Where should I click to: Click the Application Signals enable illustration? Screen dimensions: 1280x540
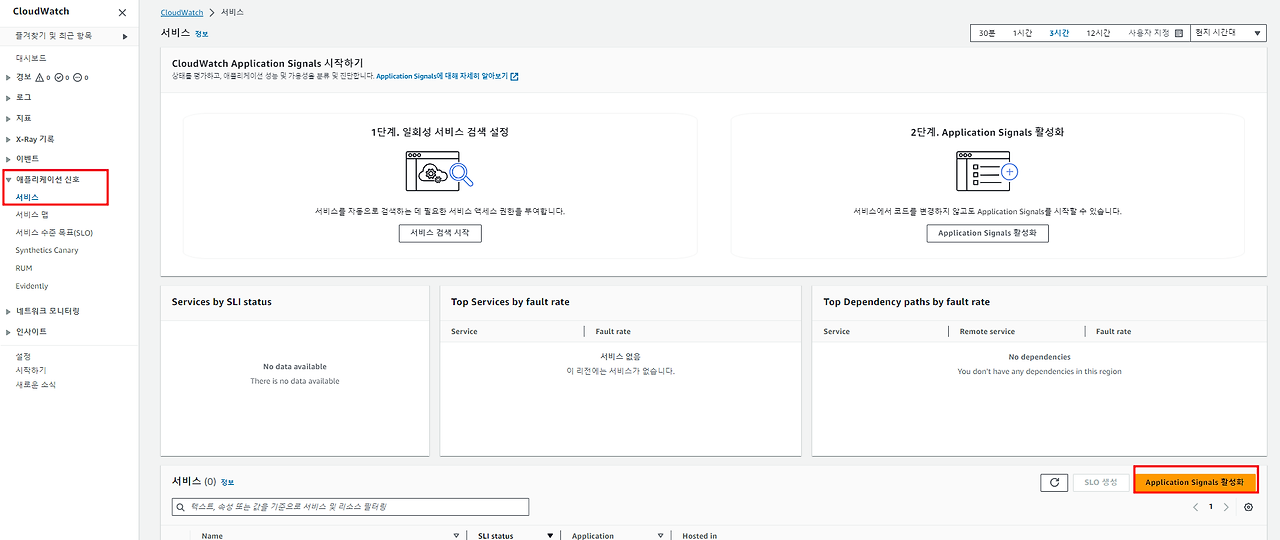pyautogui.click(x=987, y=171)
